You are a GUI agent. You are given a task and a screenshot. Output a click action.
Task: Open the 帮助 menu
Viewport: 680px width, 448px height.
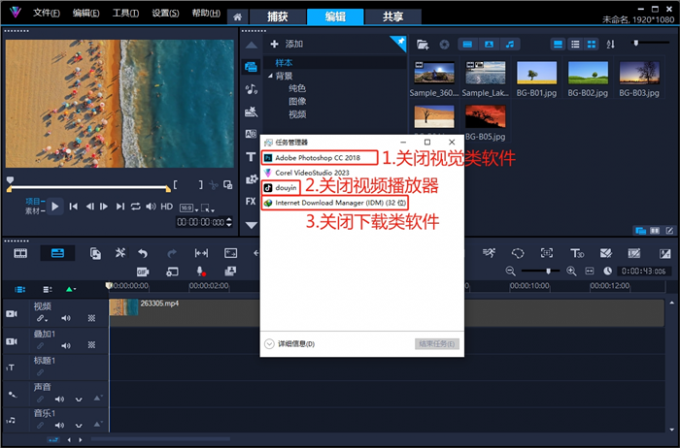point(206,13)
